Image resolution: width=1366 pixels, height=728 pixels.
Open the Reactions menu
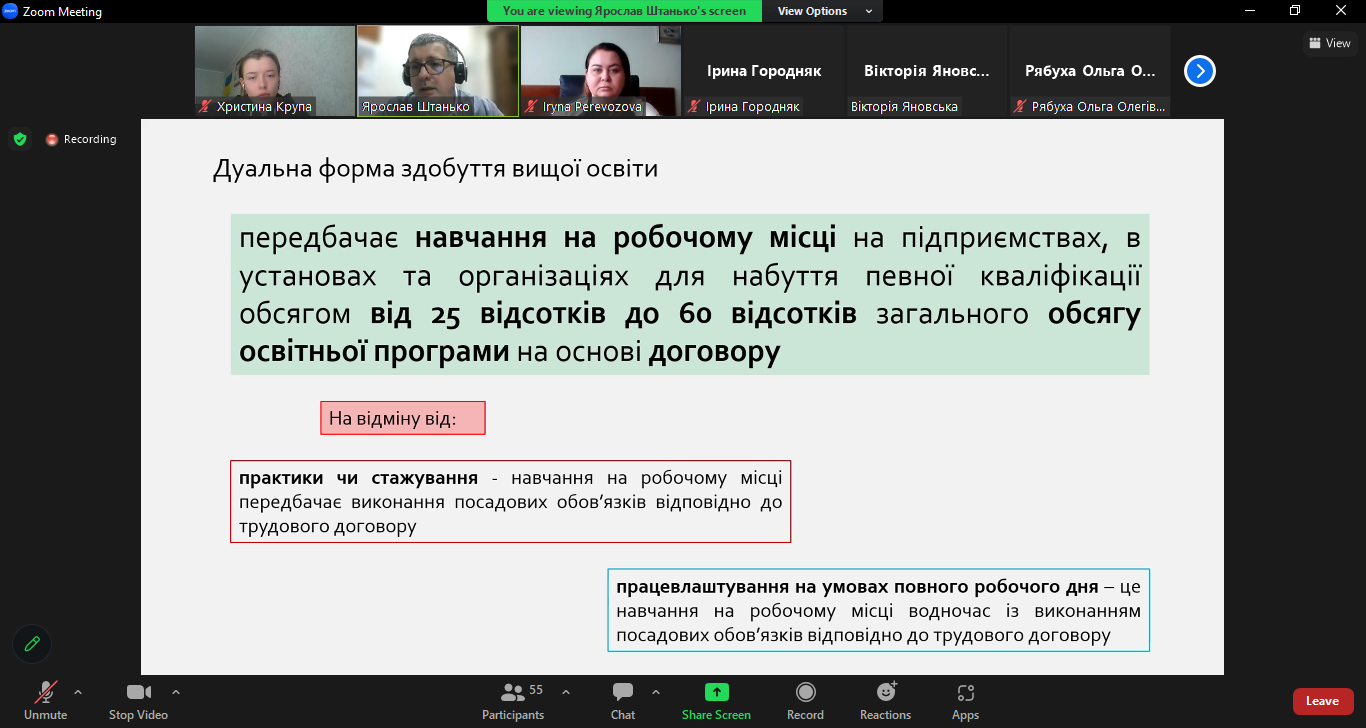tap(885, 700)
